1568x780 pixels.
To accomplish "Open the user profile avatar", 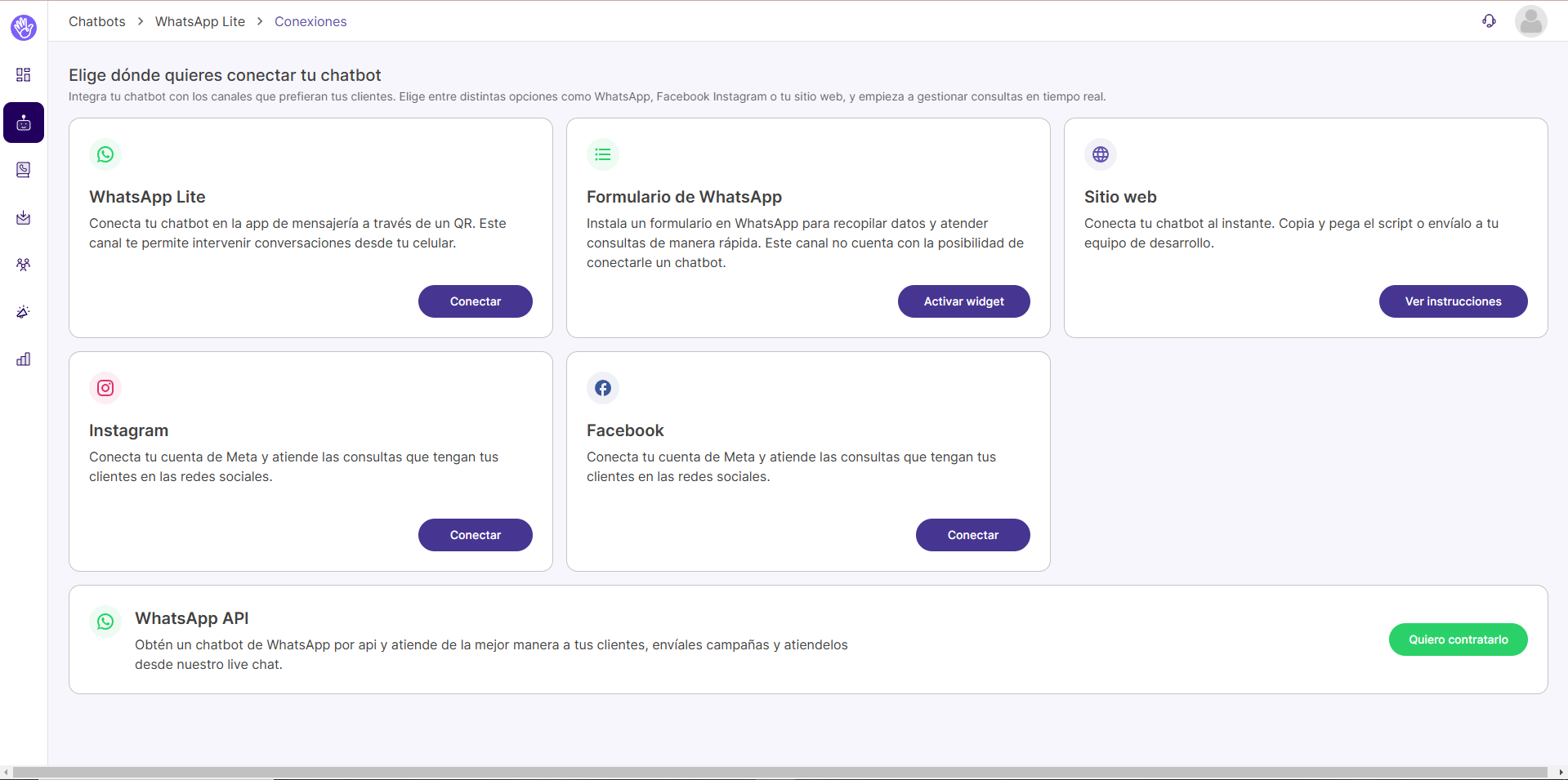I will pos(1530,21).
